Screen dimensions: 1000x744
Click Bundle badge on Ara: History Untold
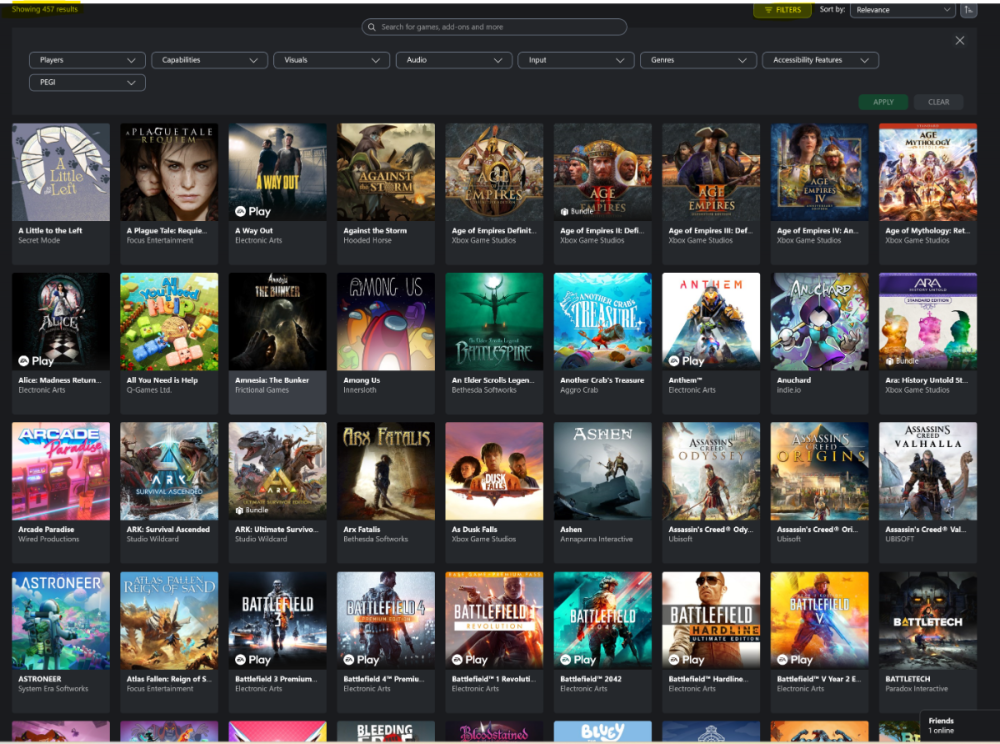[x=901, y=361]
